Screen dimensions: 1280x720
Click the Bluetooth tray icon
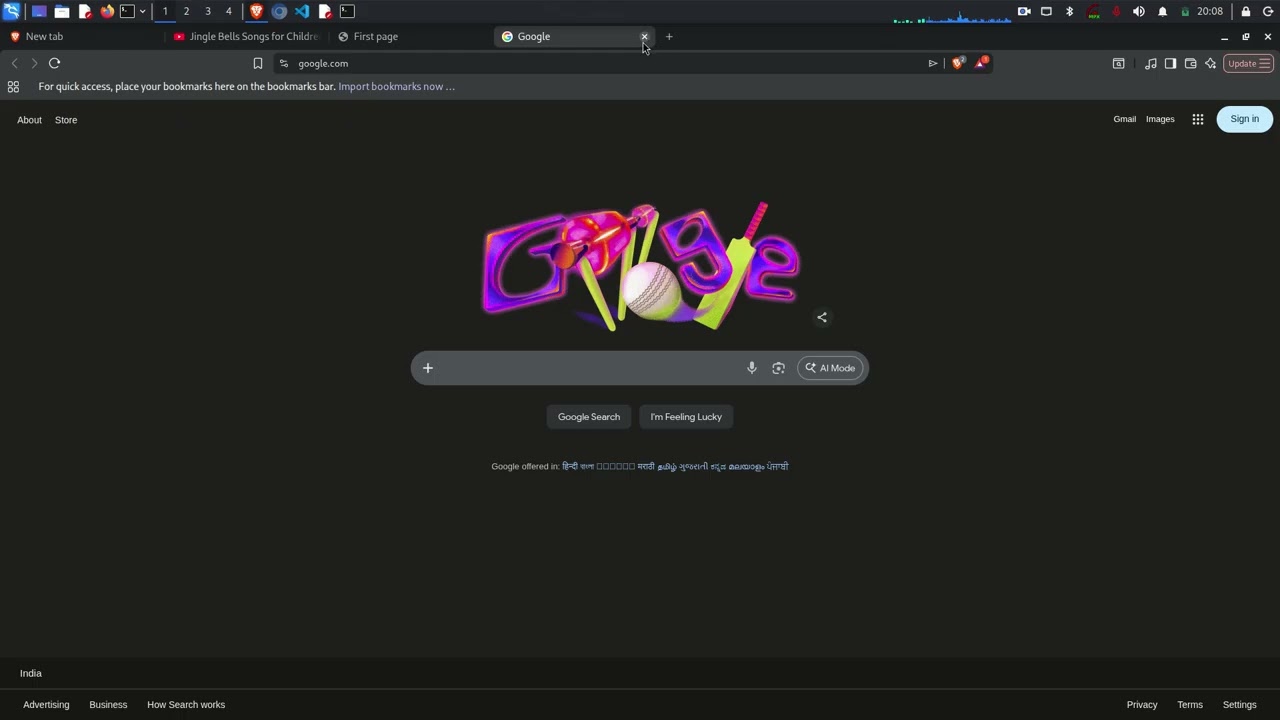(1069, 11)
